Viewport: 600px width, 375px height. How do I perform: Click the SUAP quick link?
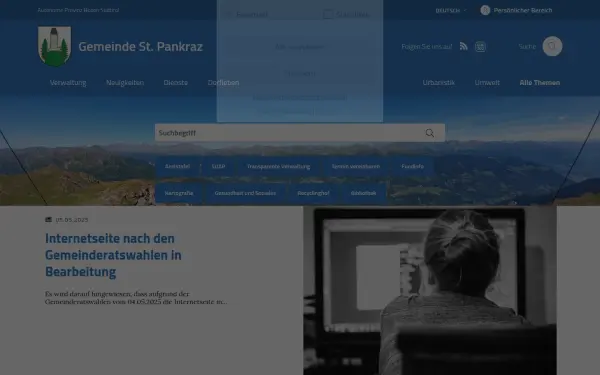(218, 166)
